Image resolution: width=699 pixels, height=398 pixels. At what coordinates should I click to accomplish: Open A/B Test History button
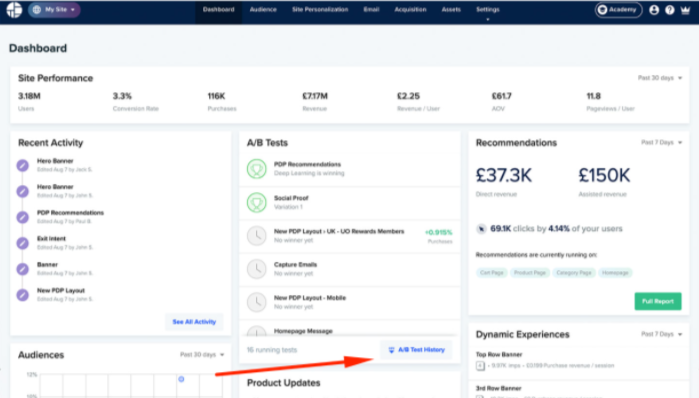point(416,350)
